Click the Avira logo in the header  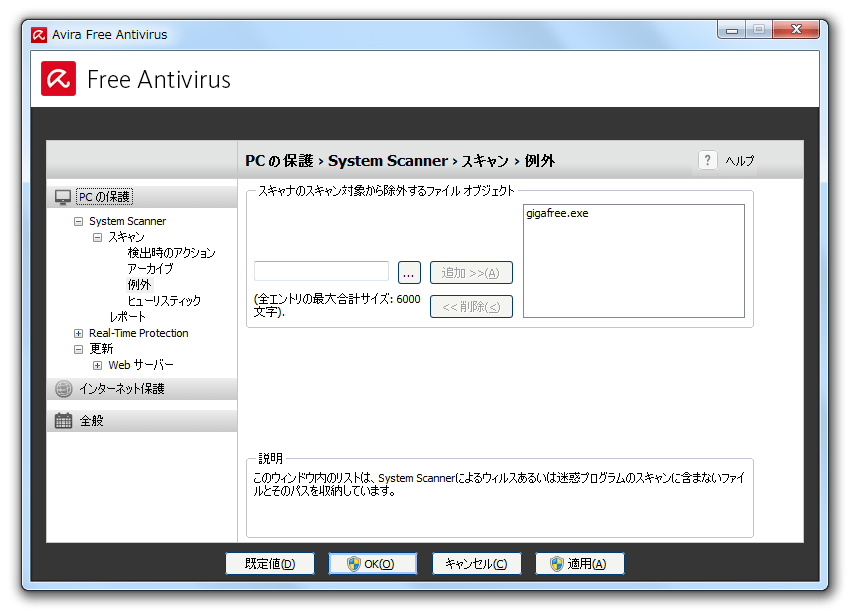58,79
